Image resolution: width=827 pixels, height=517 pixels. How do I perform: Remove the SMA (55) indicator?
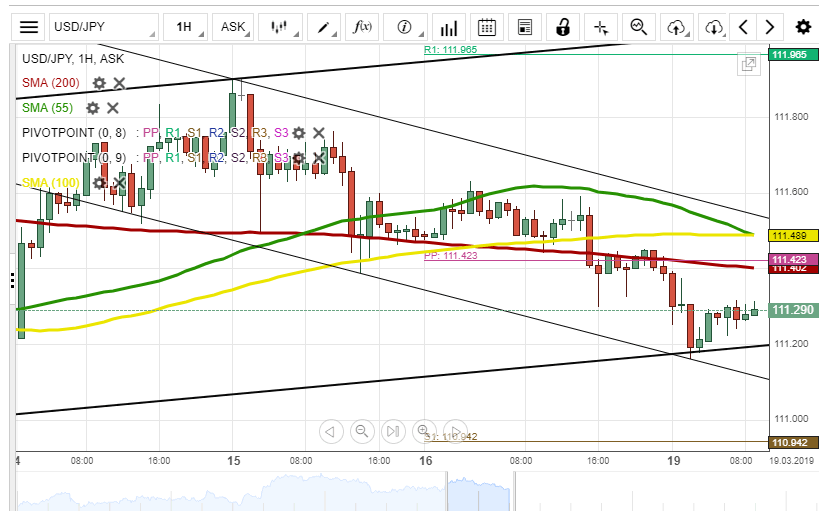tap(113, 108)
